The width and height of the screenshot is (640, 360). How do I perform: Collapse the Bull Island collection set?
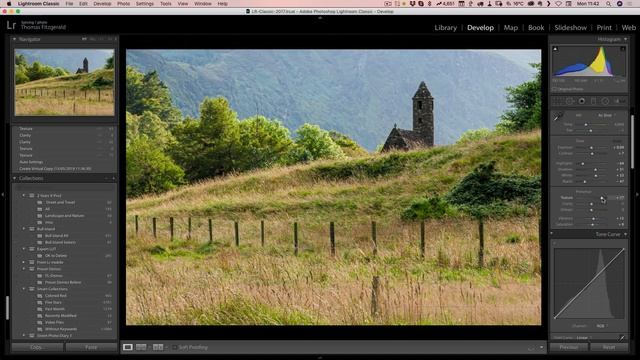[24, 229]
